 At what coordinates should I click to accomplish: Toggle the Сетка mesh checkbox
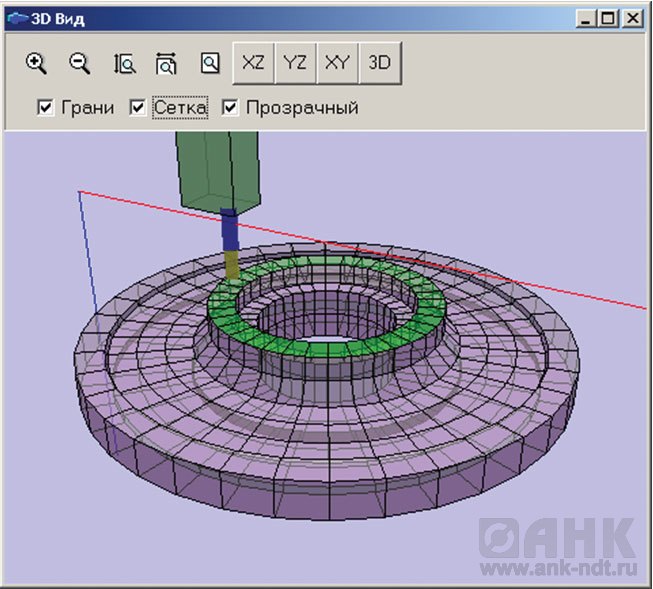pyautogui.click(x=138, y=108)
